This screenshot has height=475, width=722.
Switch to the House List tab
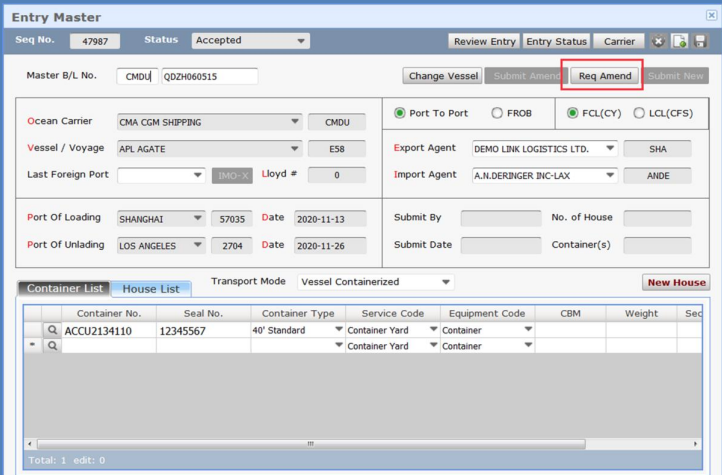point(150,289)
